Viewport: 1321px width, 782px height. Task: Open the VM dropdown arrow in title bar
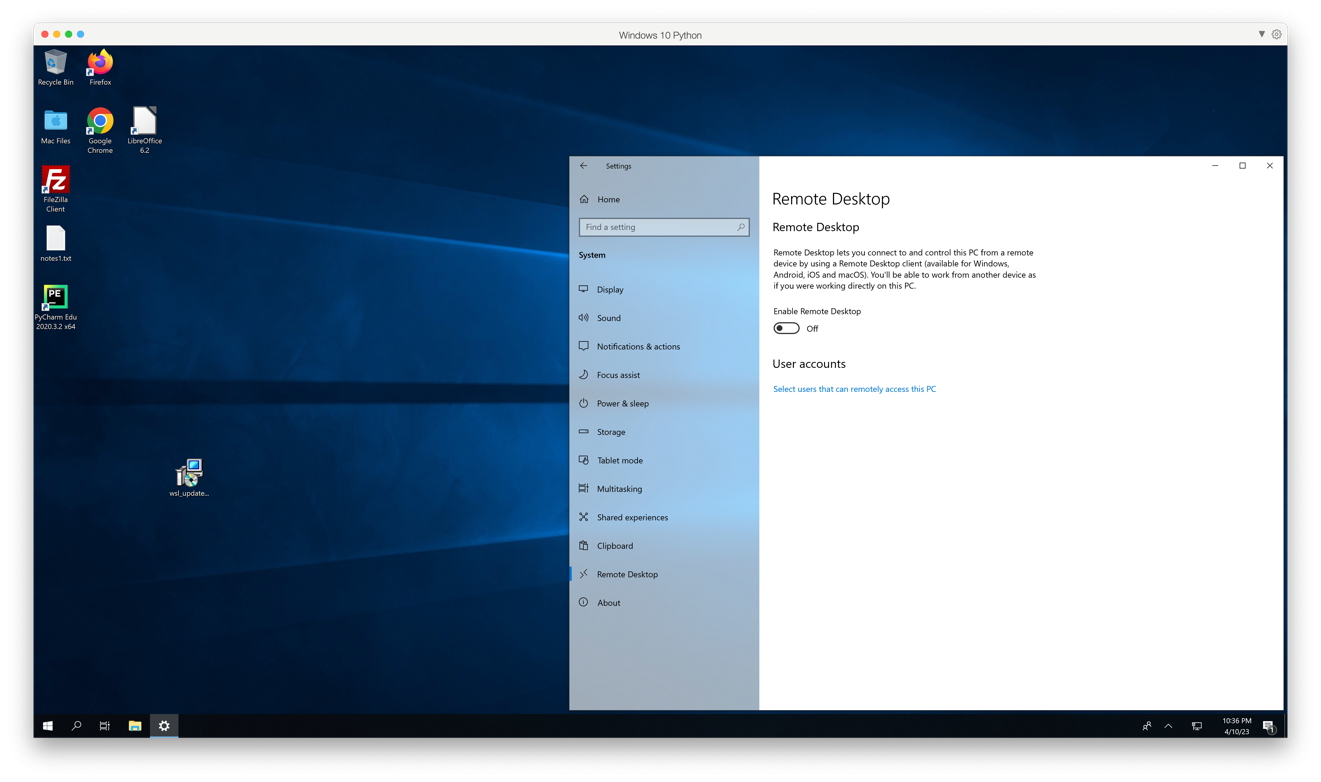click(x=1261, y=34)
